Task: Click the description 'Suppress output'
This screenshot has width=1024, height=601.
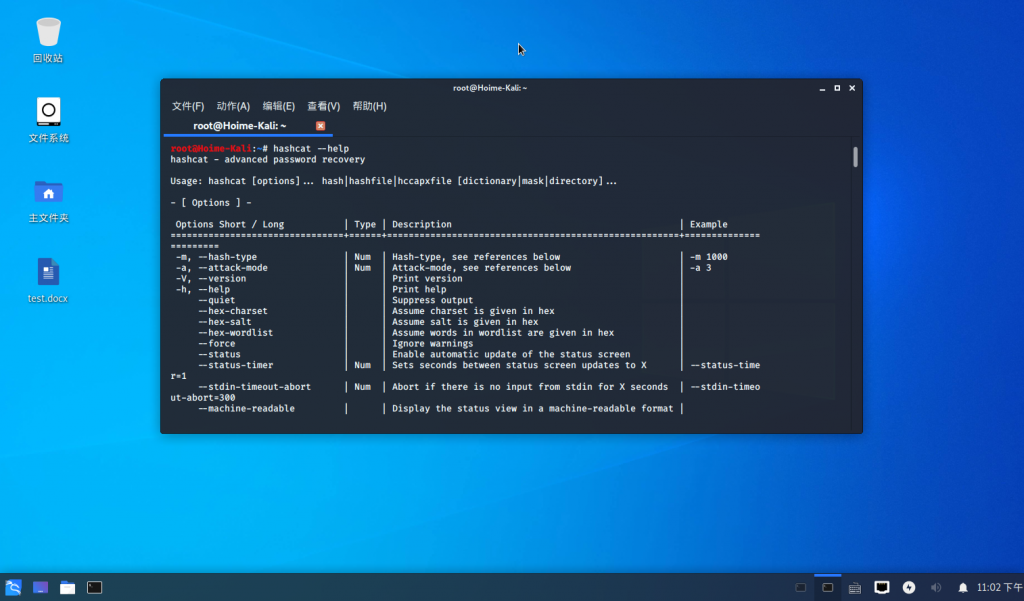Action: coord(432,300)
